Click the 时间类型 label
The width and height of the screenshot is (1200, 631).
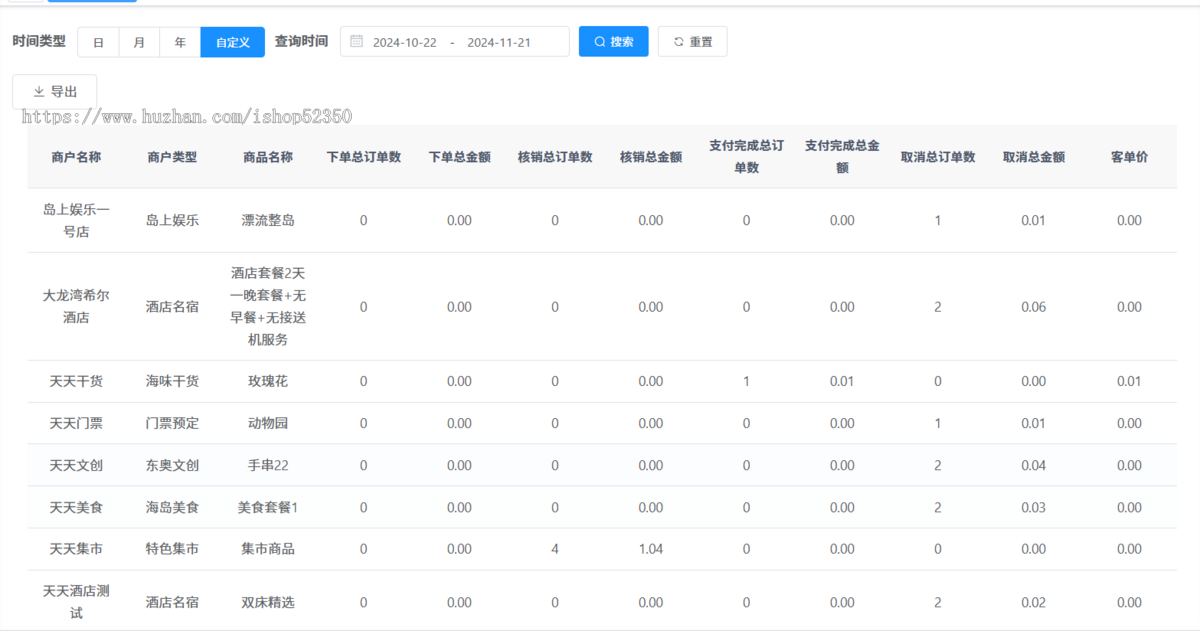tap(39, 41)
